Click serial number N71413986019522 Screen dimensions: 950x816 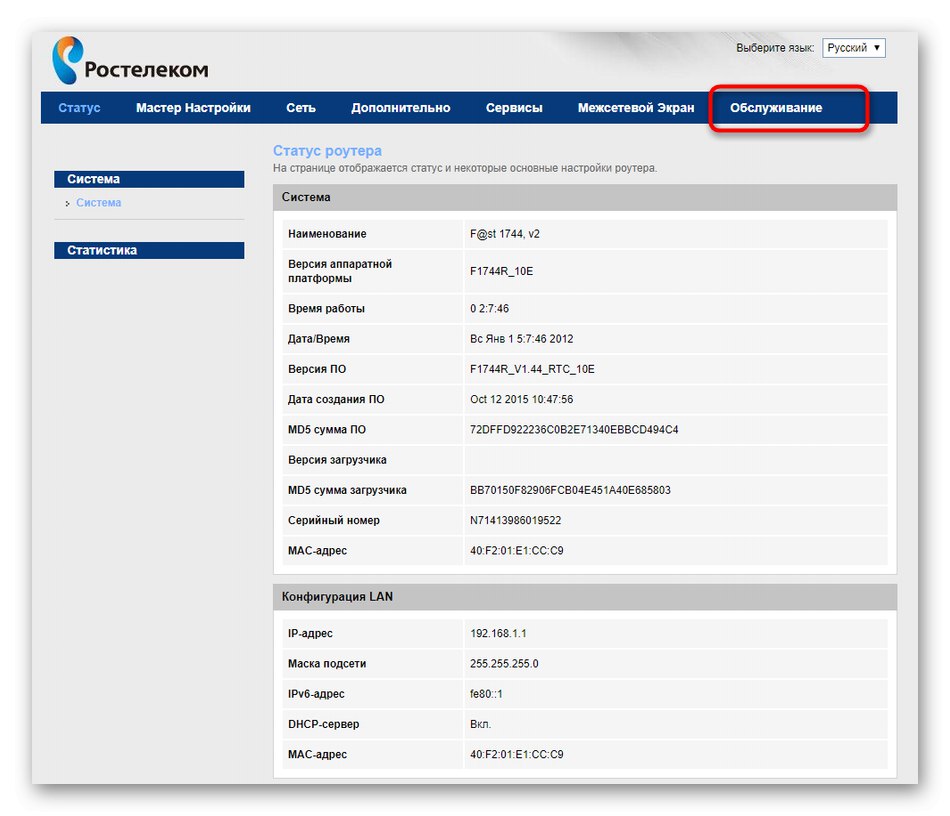(515, 520)
